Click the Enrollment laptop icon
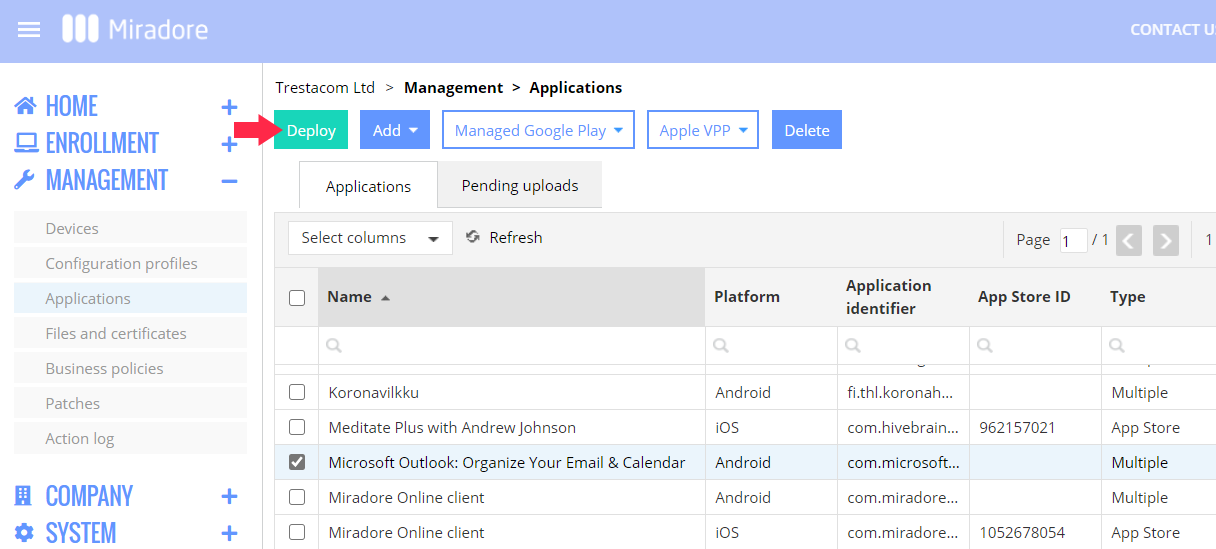This screenshot has height=549, width=1216. click(x=26, y=143)
